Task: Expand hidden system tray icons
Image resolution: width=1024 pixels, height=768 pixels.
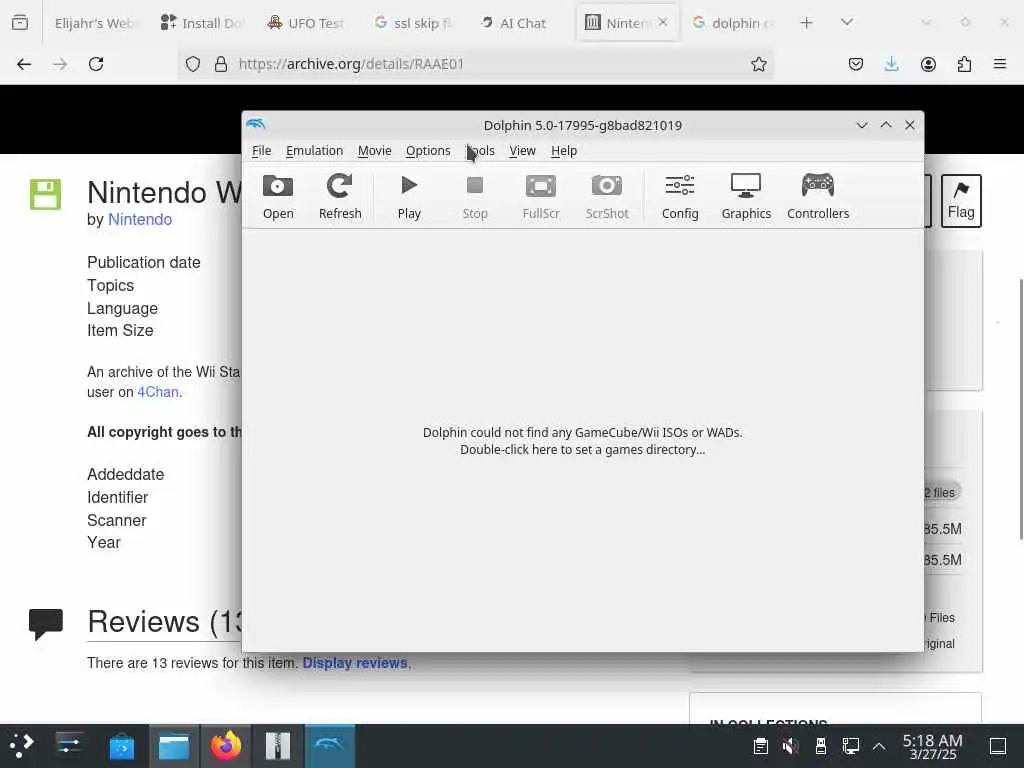Action: point(879,746)
